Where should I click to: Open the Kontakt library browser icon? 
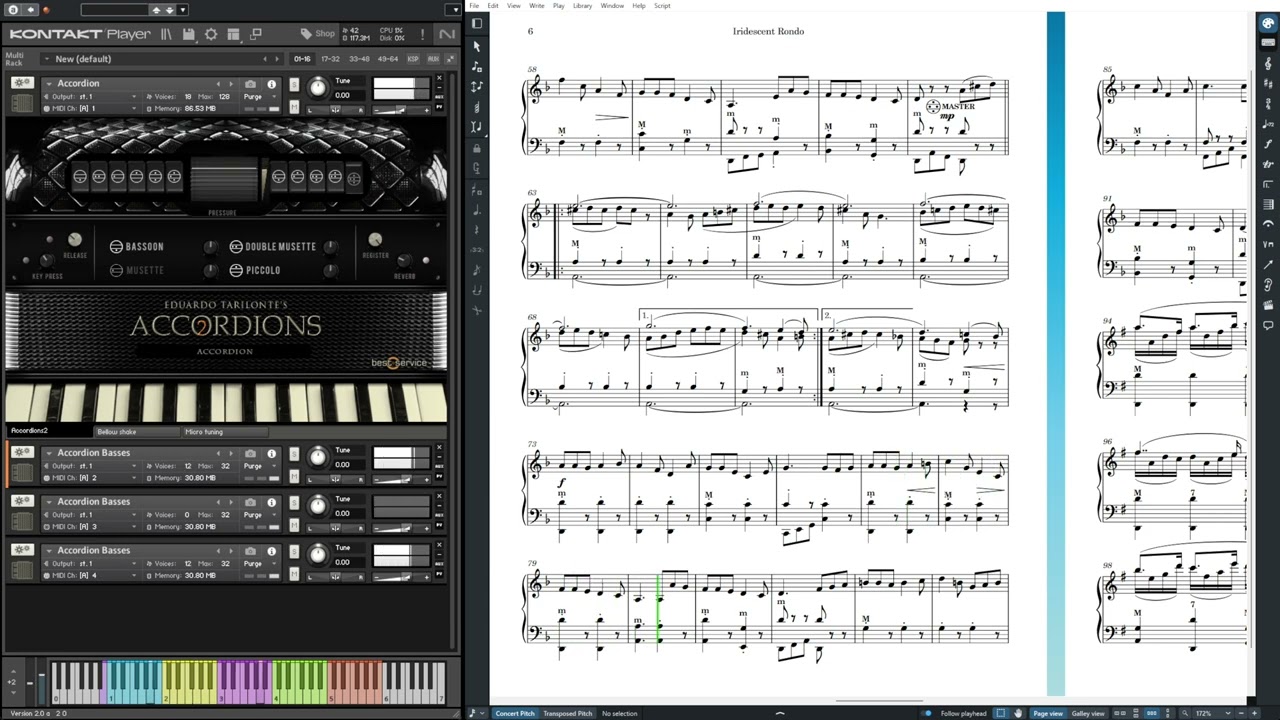(166, 34)
